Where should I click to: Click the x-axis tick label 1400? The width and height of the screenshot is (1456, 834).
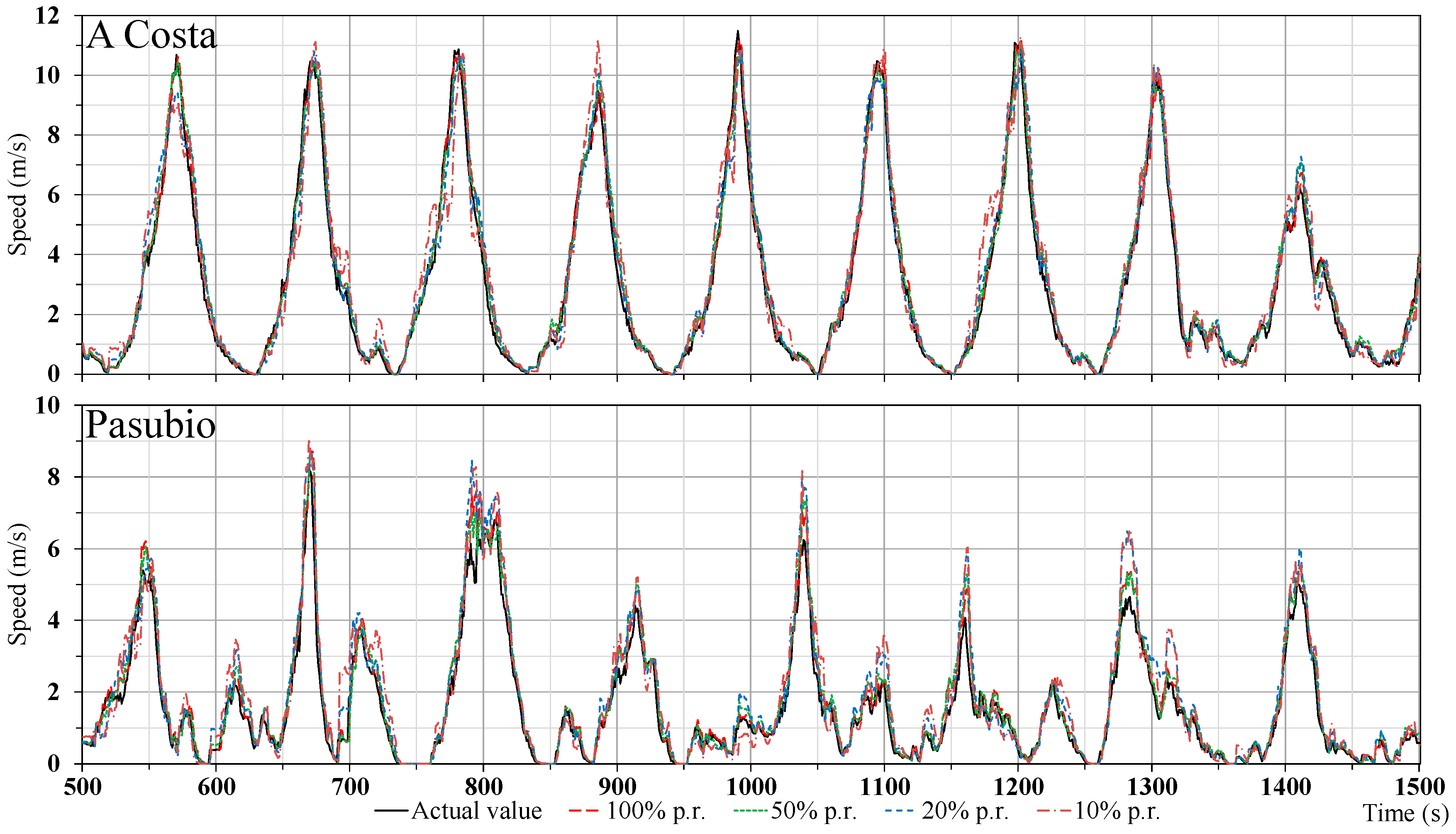[1285, 787]
